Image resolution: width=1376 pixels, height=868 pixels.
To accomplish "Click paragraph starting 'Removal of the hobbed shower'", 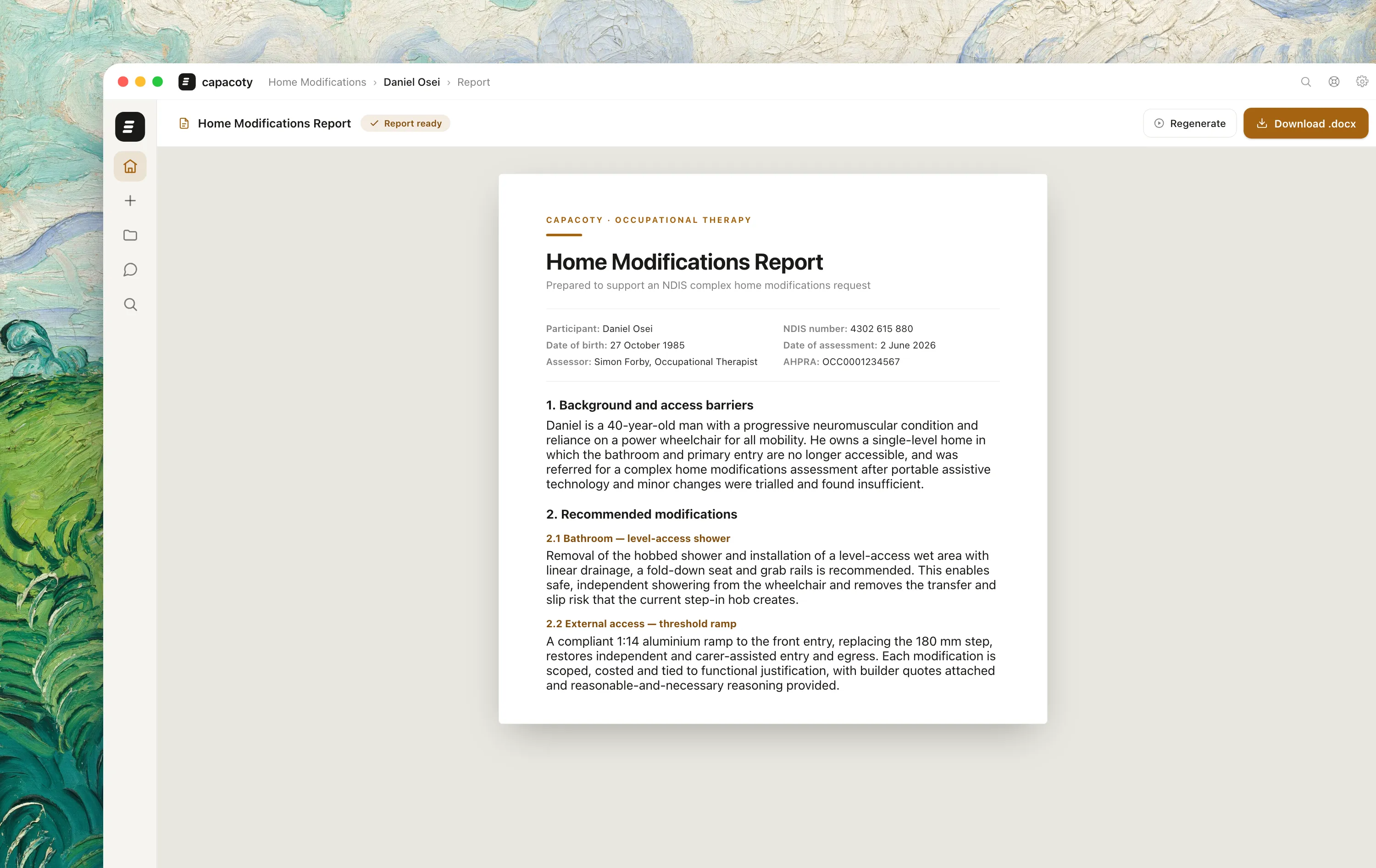I will coord(771,578).
